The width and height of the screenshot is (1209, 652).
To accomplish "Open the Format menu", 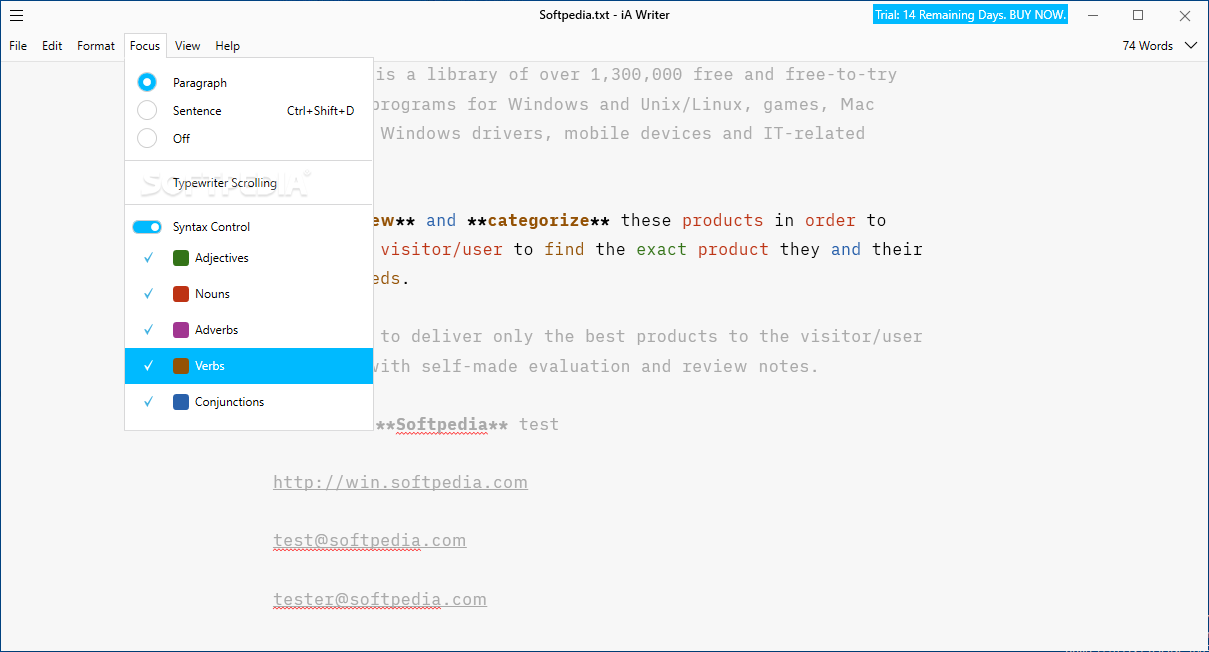I will click(x=96, y=46).
